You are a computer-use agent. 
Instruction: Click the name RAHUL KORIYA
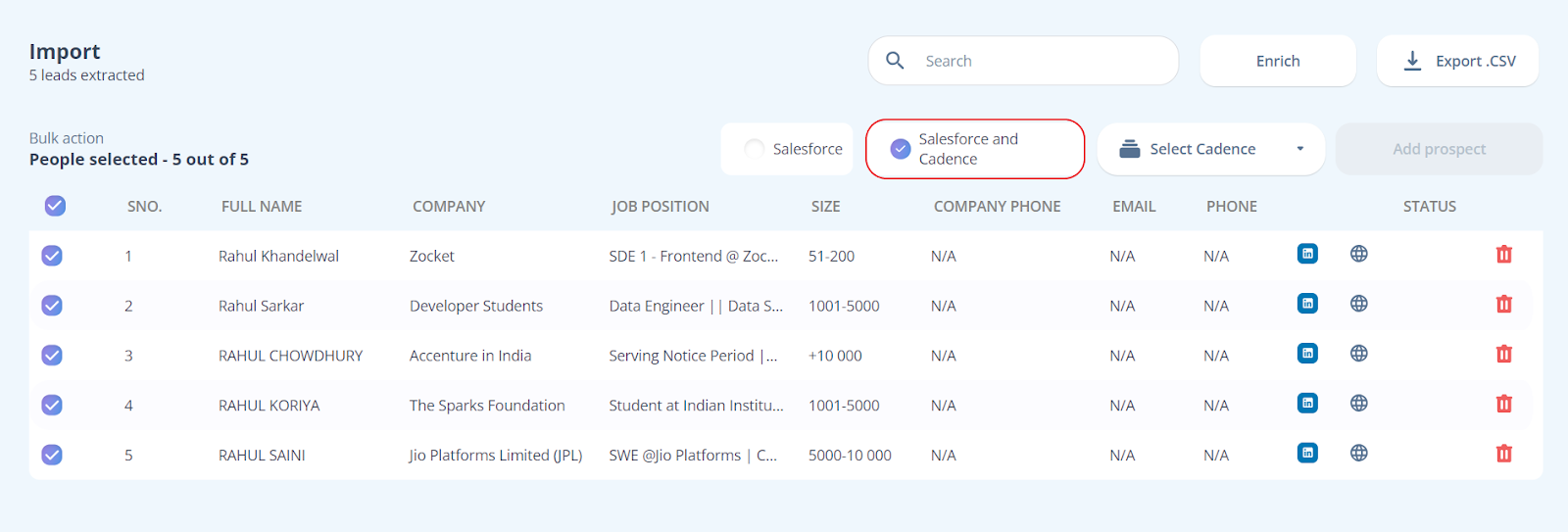coord(269,406)
